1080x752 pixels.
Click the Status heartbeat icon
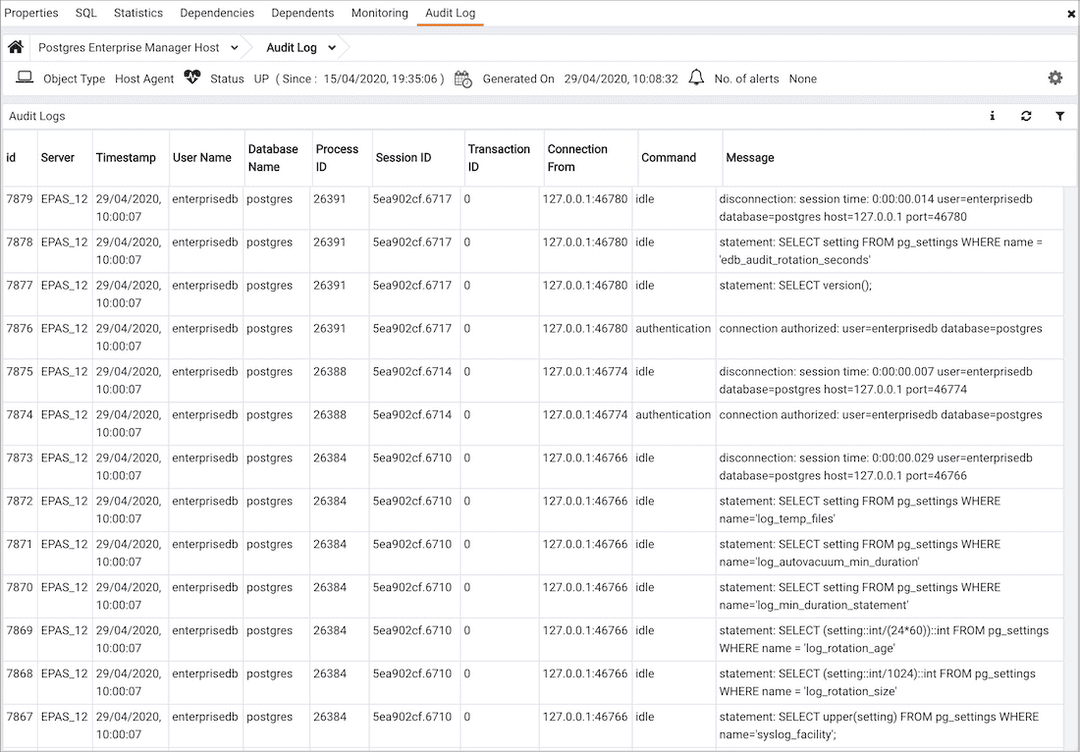pos(191,77)
